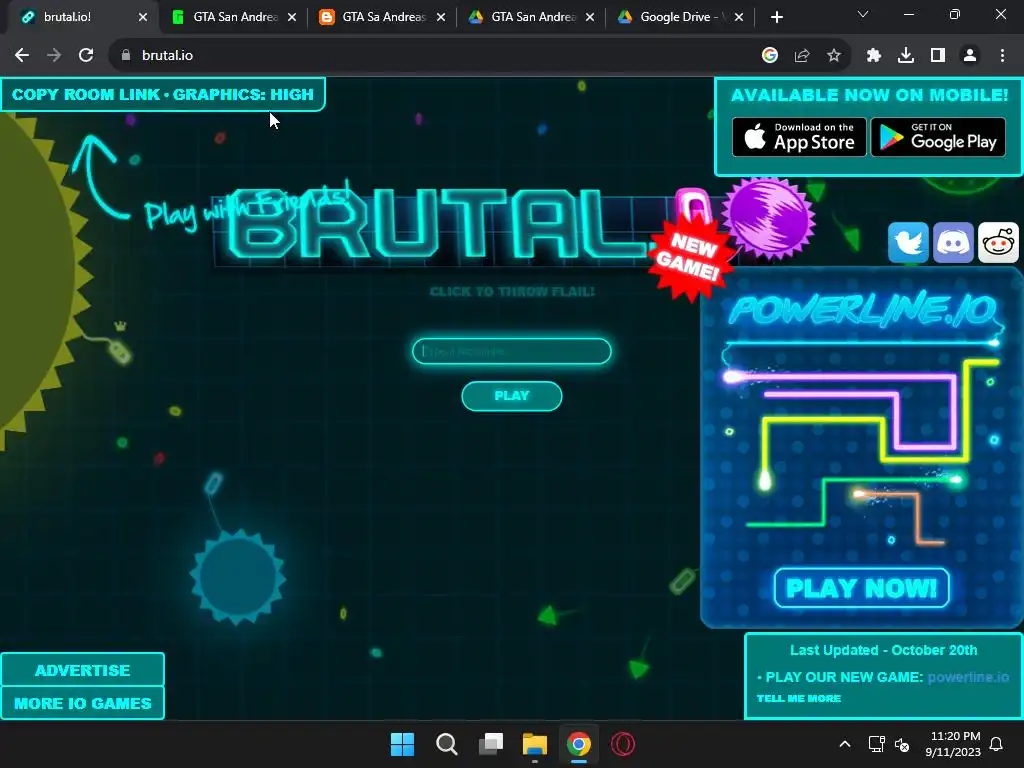Open the tab search chevron
Viewport: 1024px width, 768px height.
863,14
